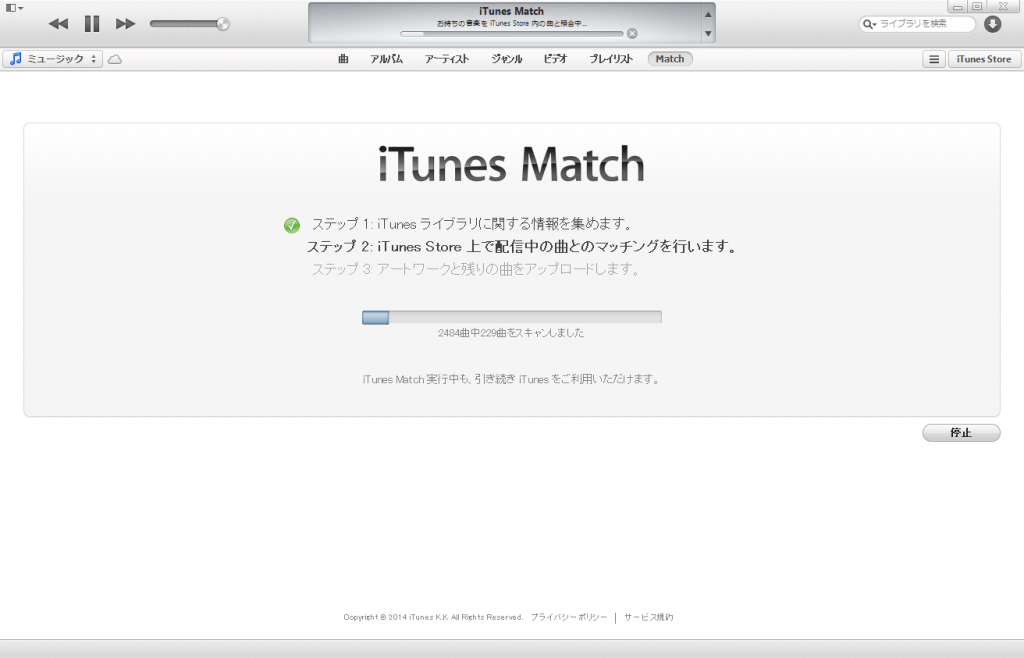The width and height of the screenshot is (1024, 658).
Task: Click the top status progress bar
Action: (x=511, y=33)
